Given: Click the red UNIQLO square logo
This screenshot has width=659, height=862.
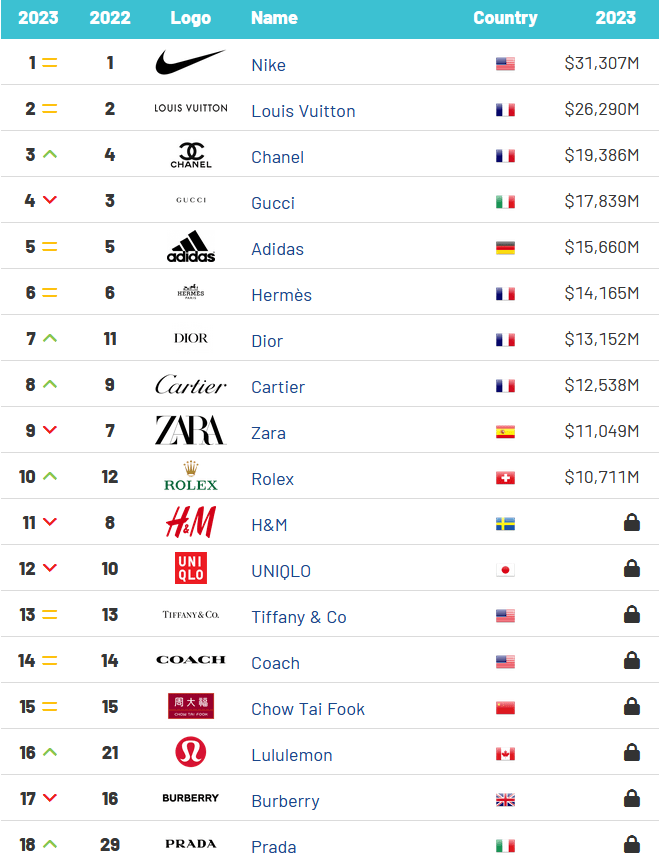Looking at the screenshot, I should [x=191, y=568].
